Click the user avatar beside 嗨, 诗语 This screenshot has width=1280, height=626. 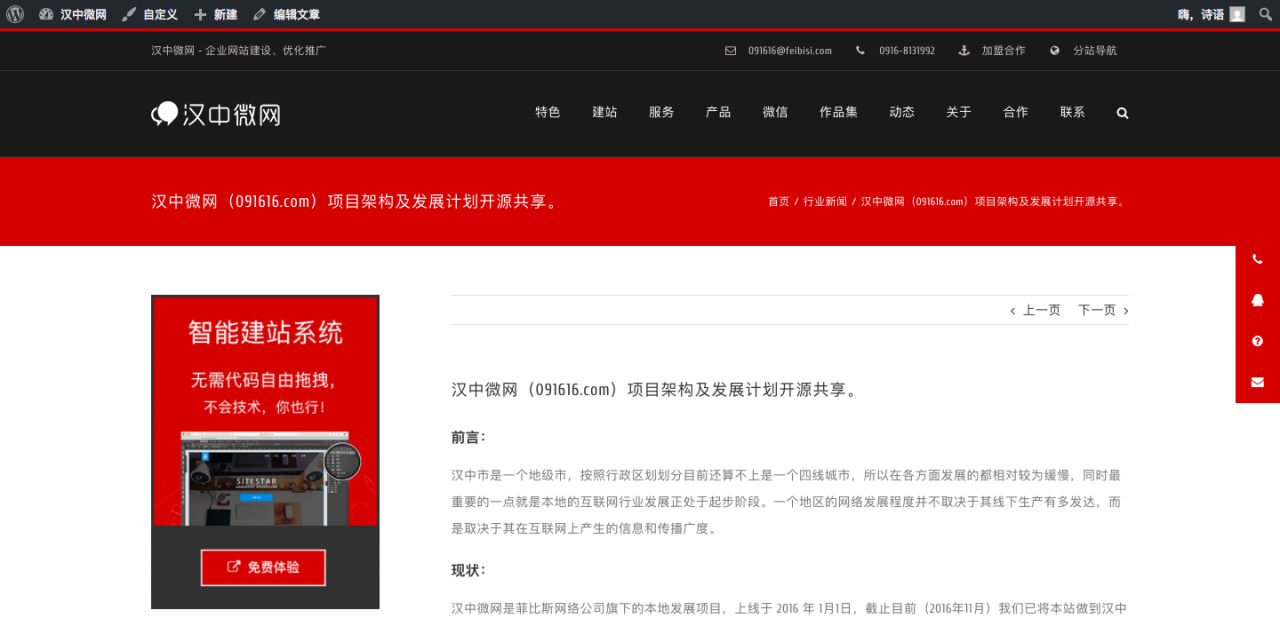tap(1237, 15)
